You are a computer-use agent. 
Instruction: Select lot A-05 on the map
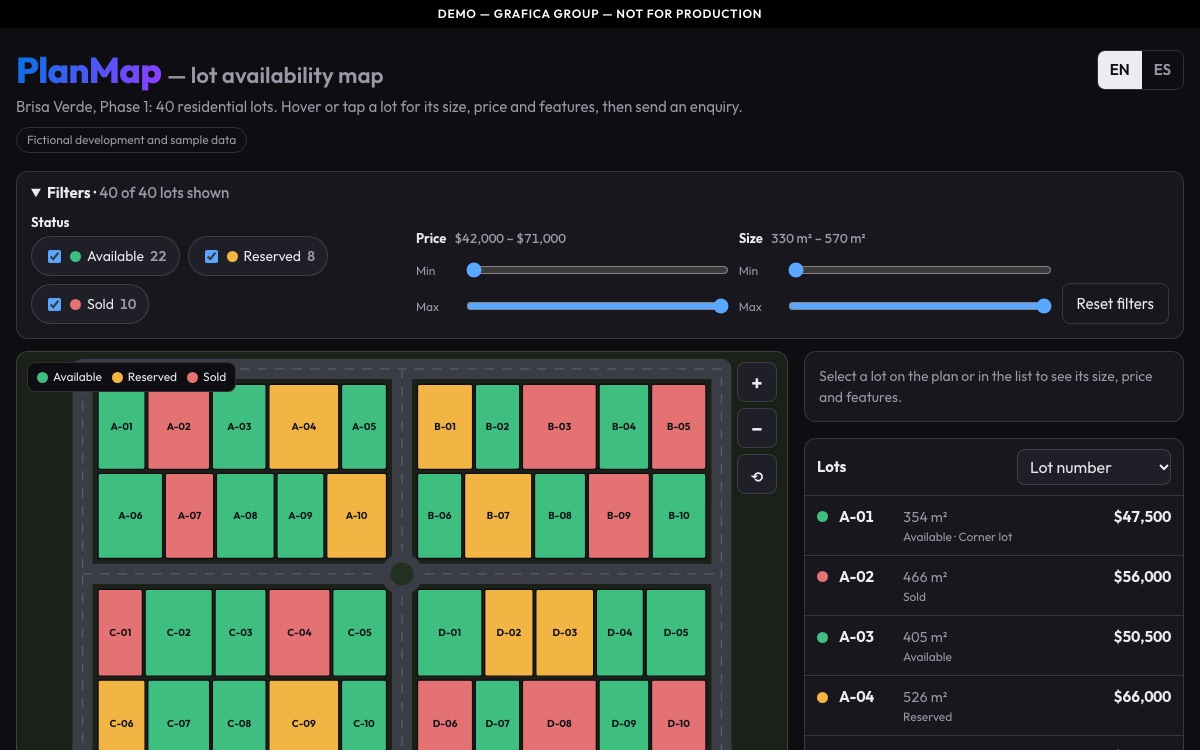tap(364, 427)
